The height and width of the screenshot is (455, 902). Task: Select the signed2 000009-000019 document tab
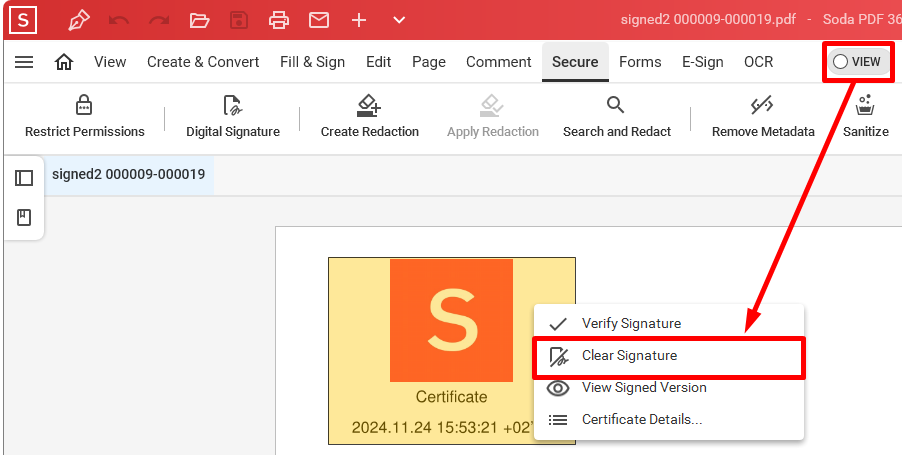tap(129, 175)
